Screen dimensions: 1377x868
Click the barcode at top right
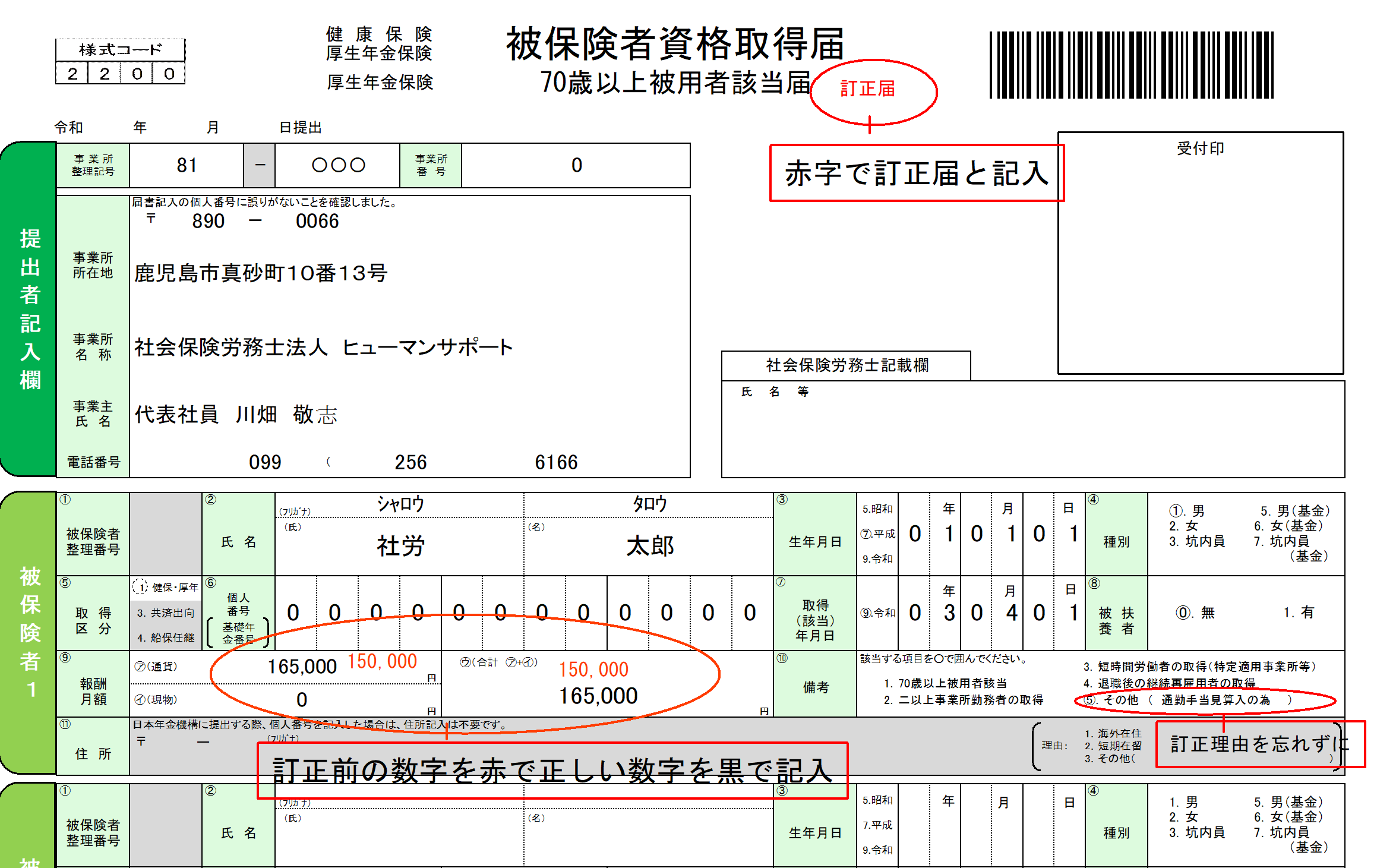pos(1132,65)
